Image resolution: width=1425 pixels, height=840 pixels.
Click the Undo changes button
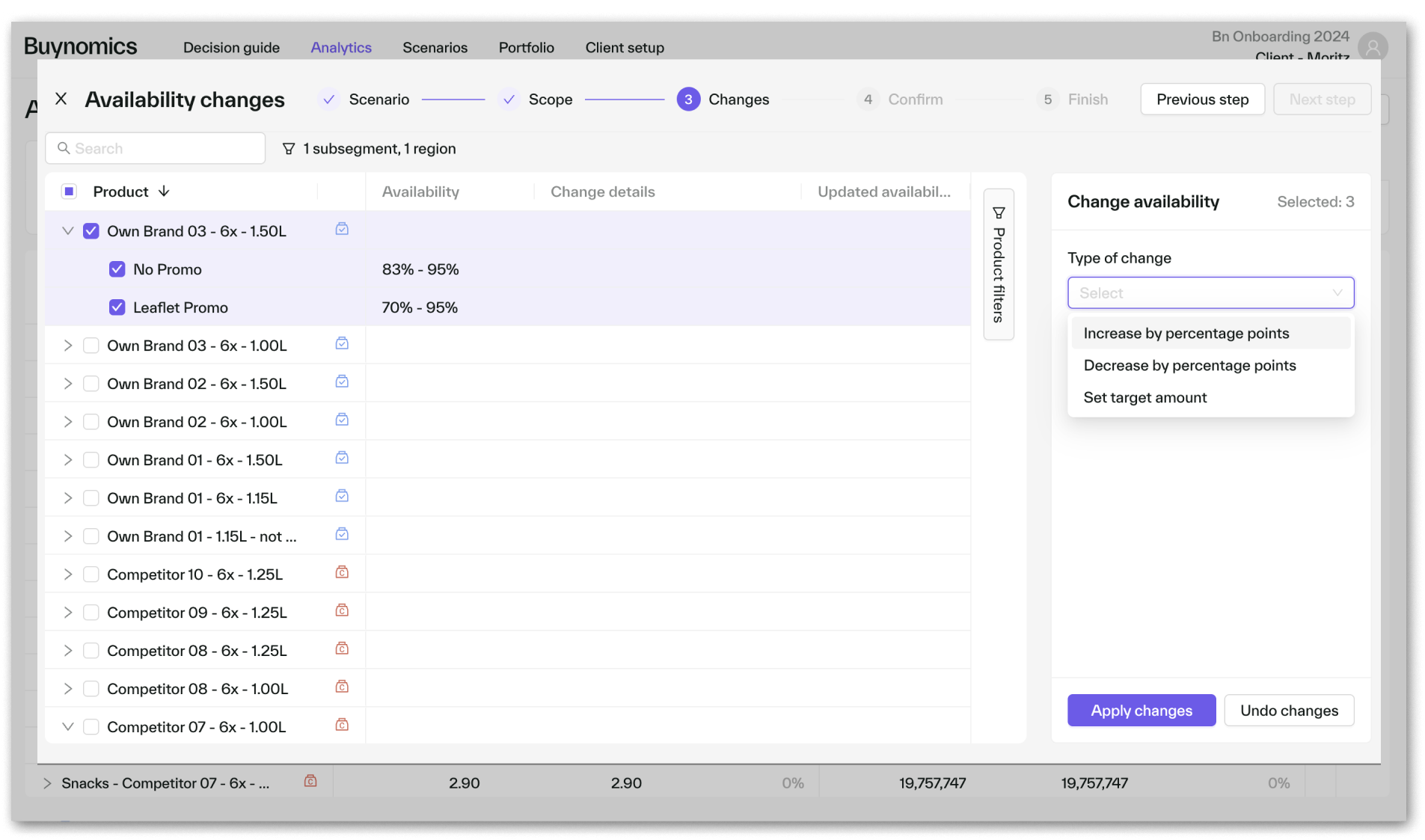[x=1289, y=711]
